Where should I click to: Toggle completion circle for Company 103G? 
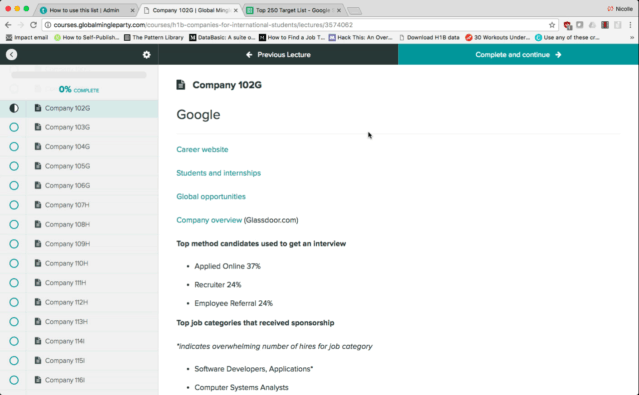click(x=14, y=127)
